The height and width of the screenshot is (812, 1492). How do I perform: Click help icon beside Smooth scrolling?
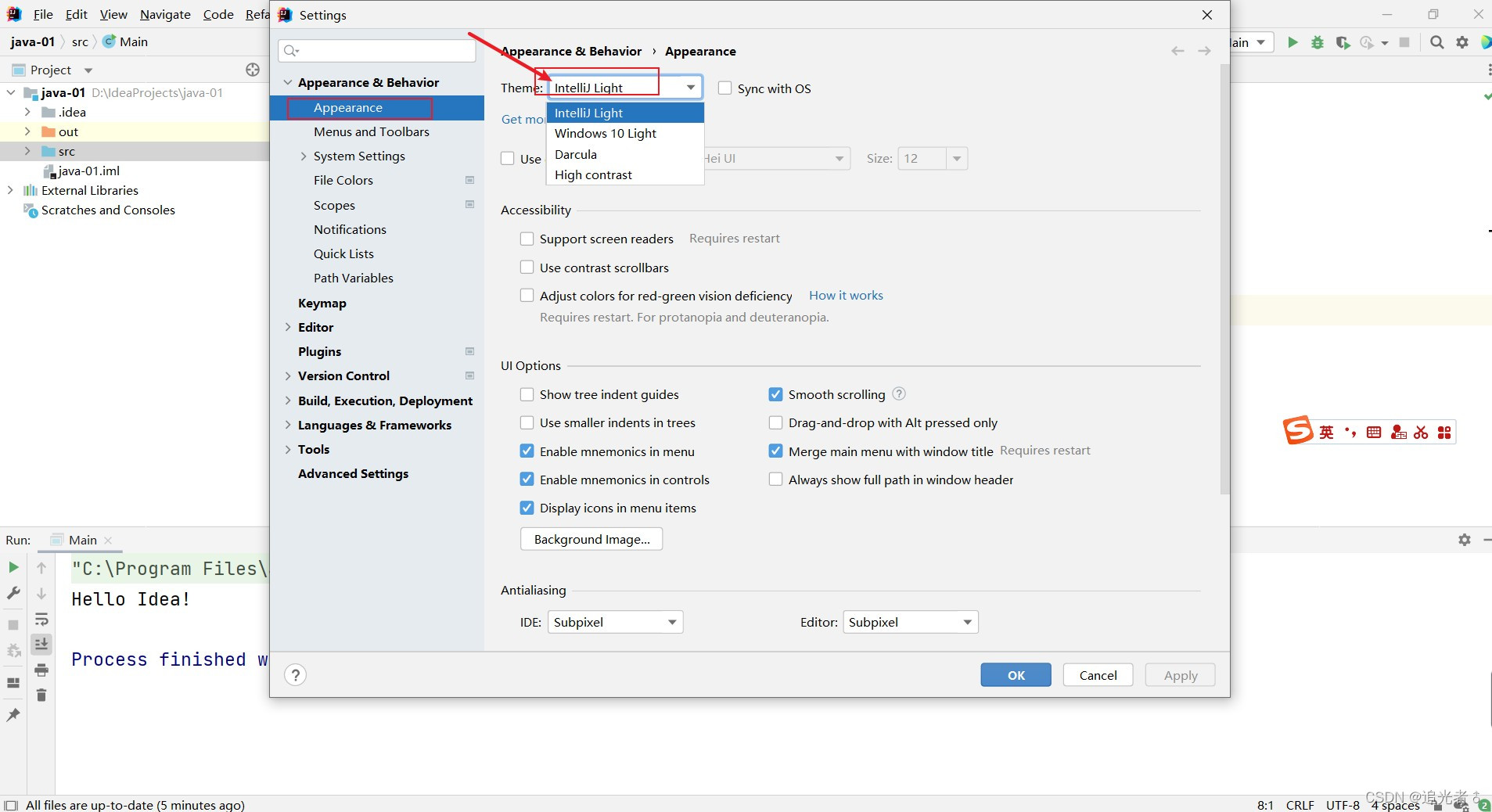[899, 393]
